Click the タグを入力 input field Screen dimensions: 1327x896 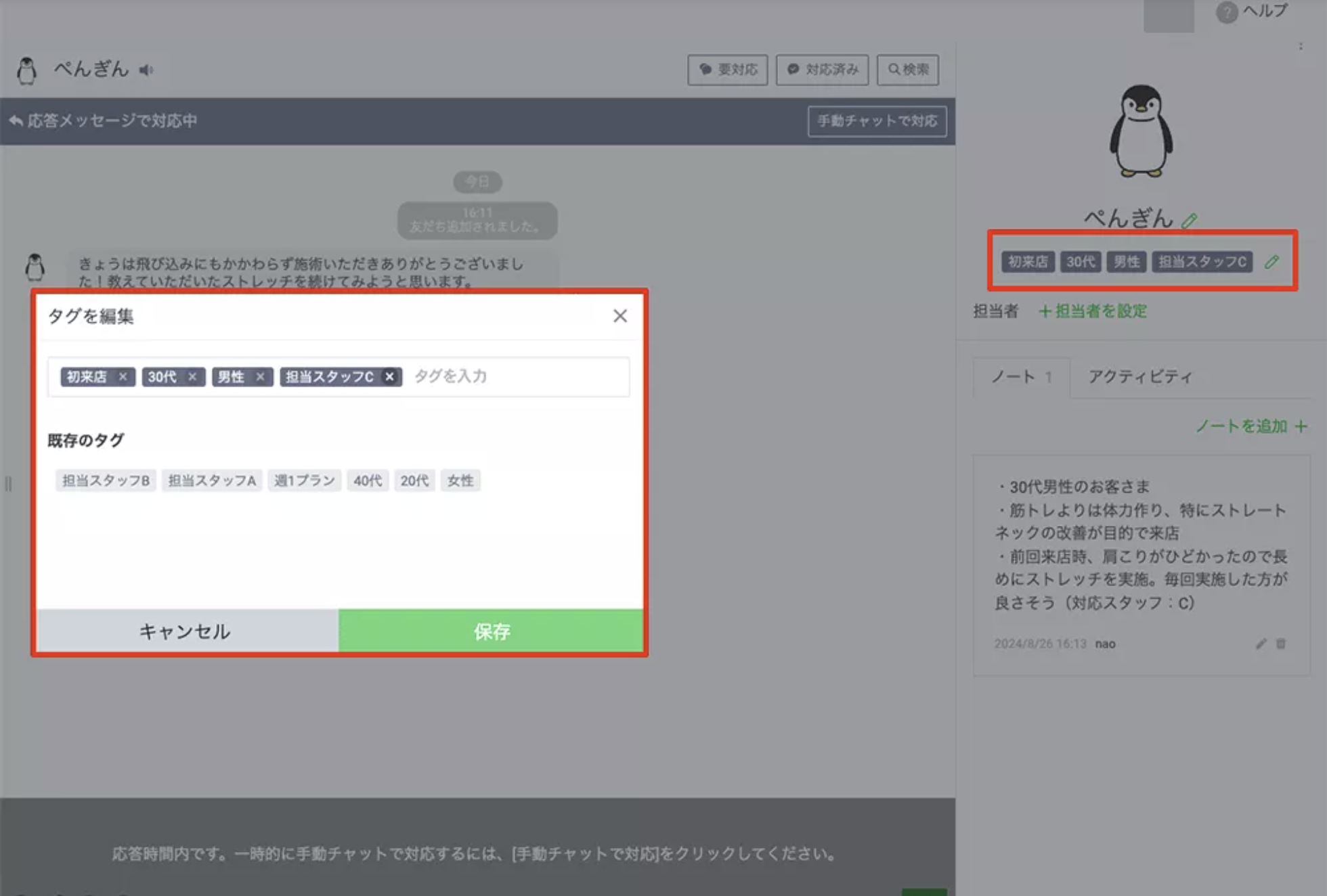pos(460,377)
